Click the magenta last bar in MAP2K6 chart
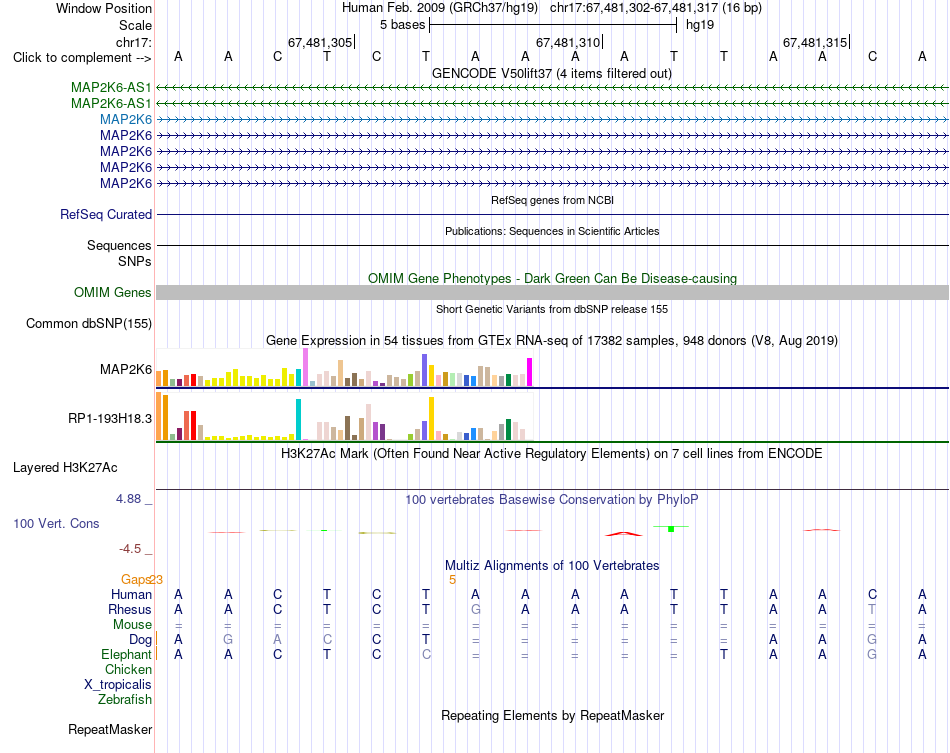The width and height of the screenshot is (950, 753). point(530,372)
